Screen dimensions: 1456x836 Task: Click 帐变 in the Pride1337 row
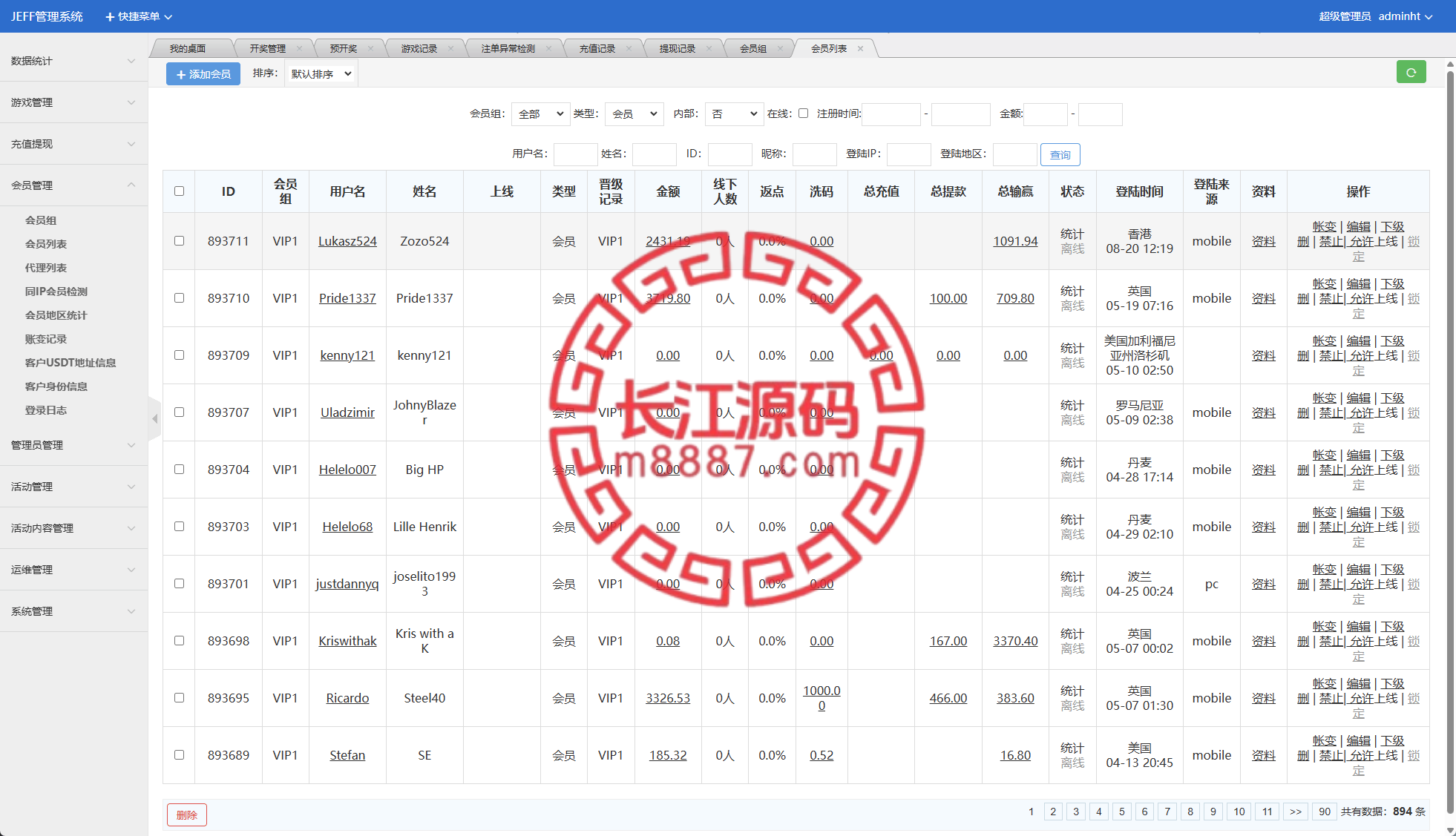point(1324,283)
